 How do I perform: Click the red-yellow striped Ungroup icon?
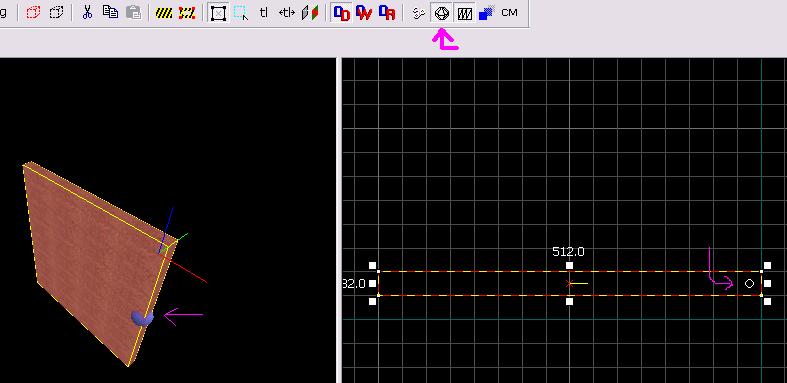(187, 13)
